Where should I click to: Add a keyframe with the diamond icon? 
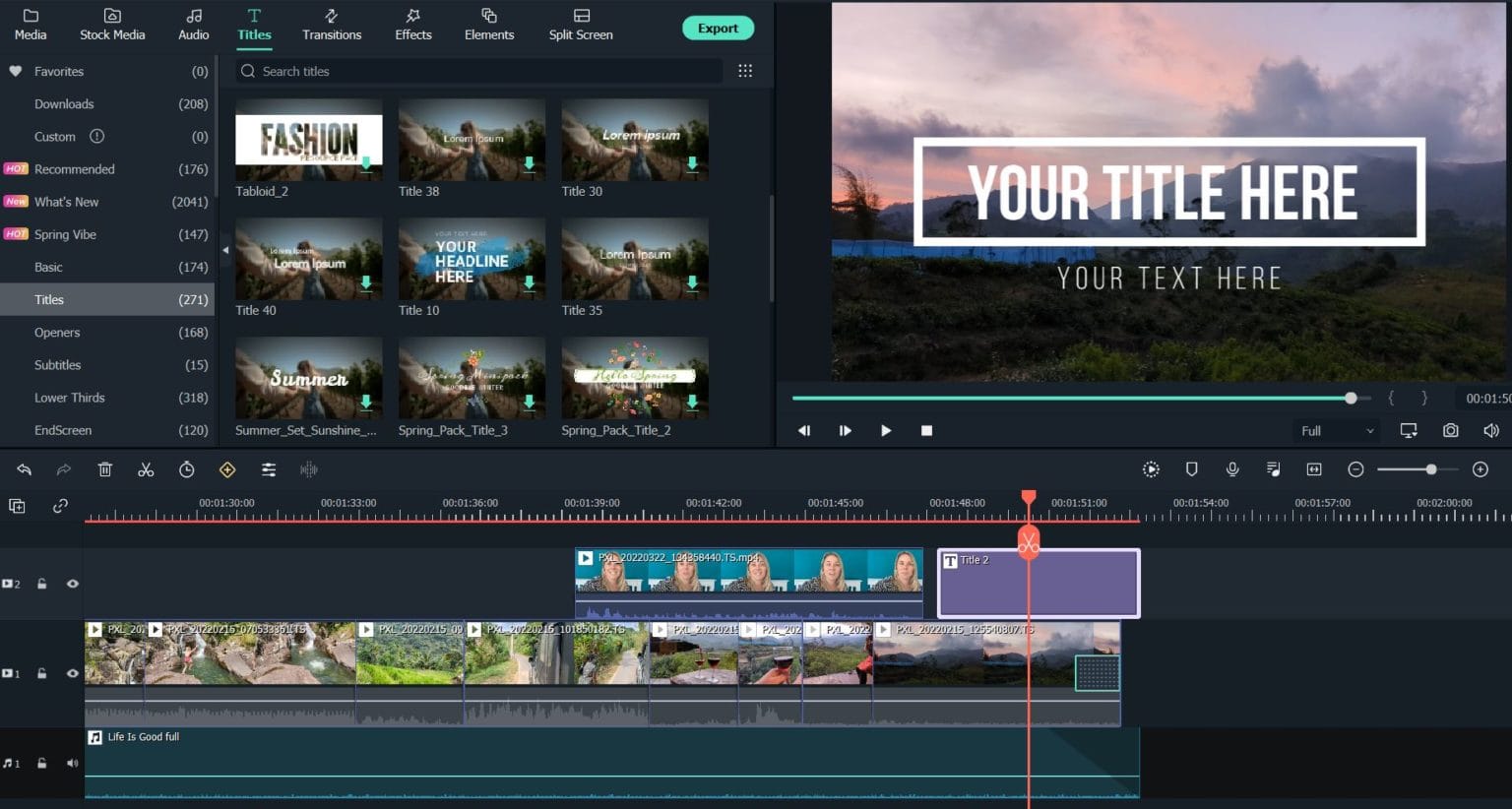pos(227,469)
